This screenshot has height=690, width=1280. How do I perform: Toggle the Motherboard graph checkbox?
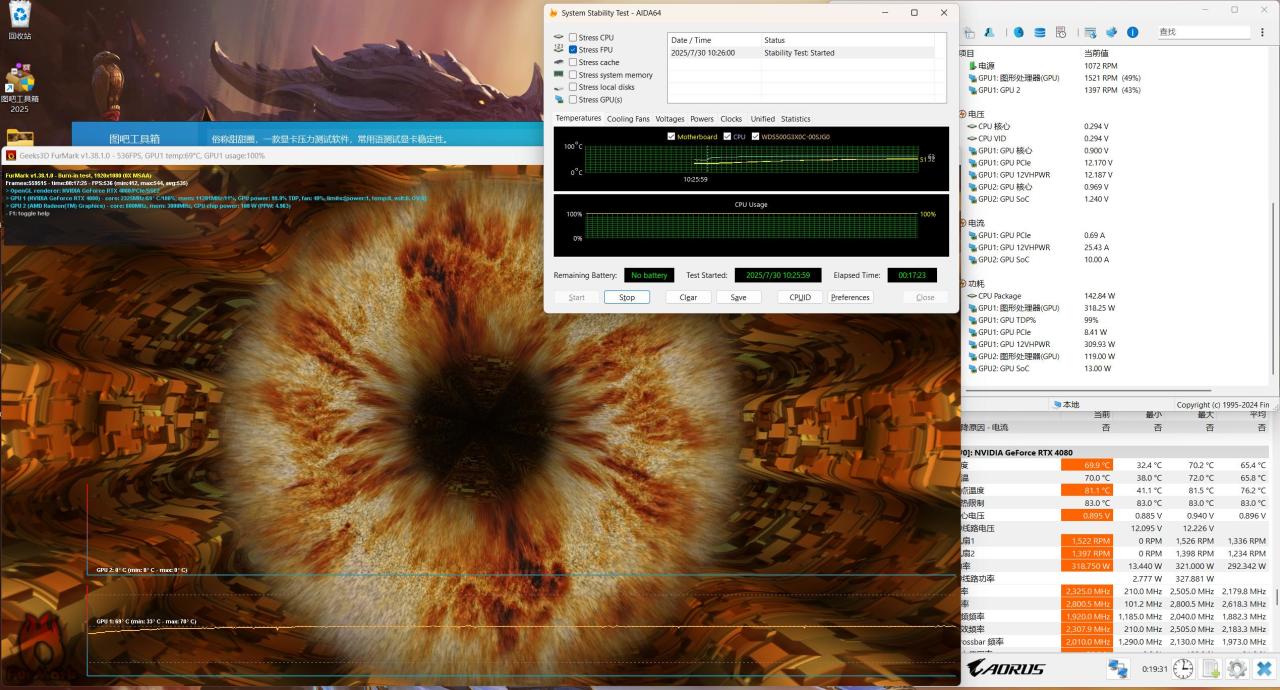point(671,136)
